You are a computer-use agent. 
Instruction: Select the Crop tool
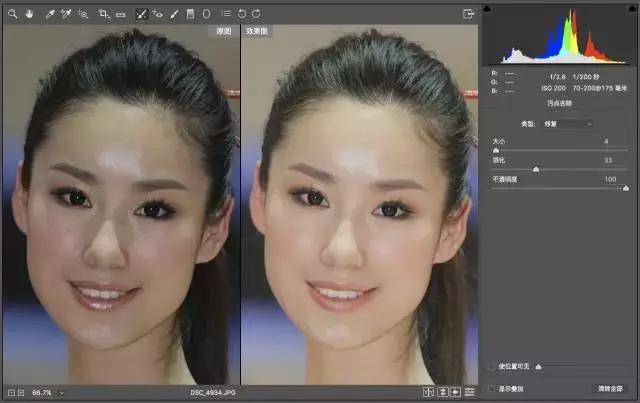click(104, 14)
